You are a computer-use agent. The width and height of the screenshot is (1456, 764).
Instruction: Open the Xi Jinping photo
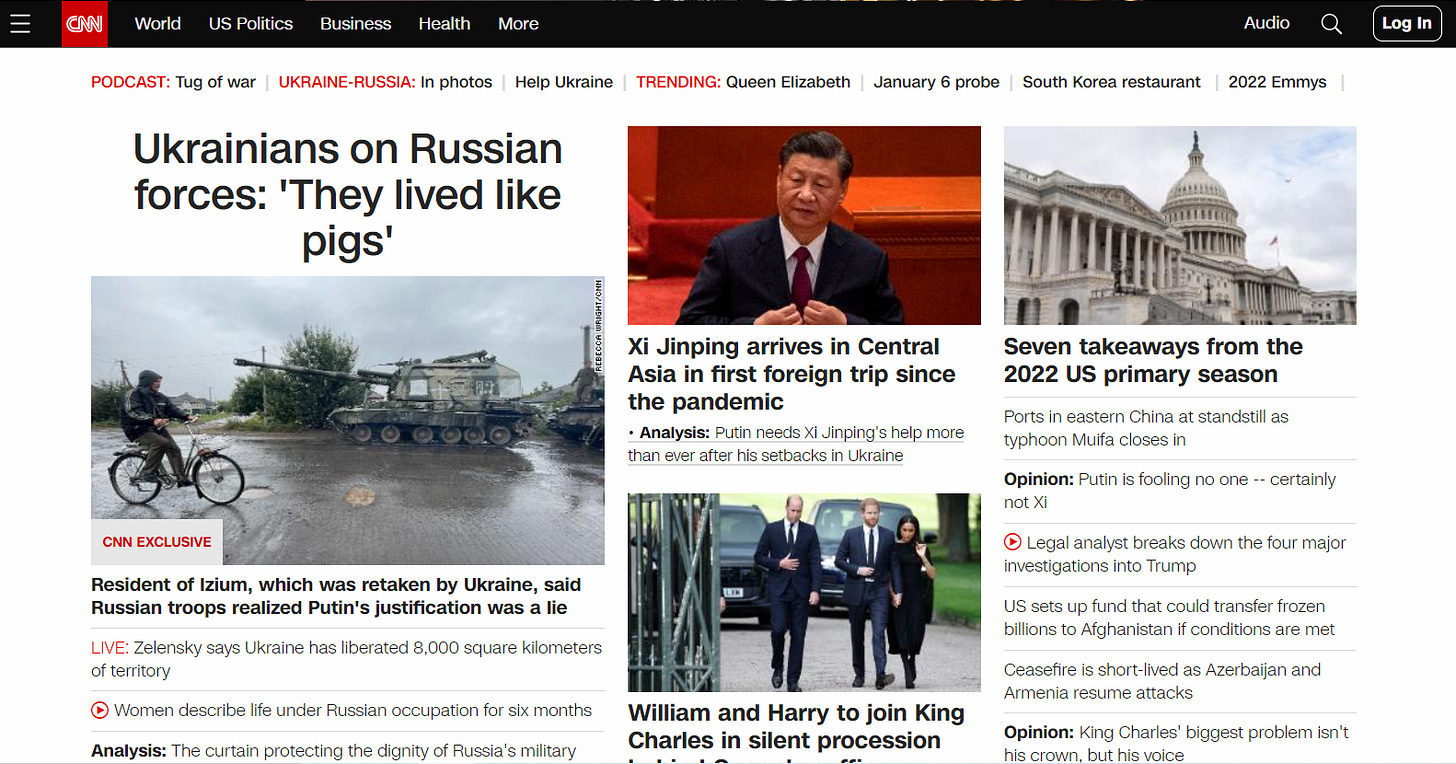click(x=804, y=225)
